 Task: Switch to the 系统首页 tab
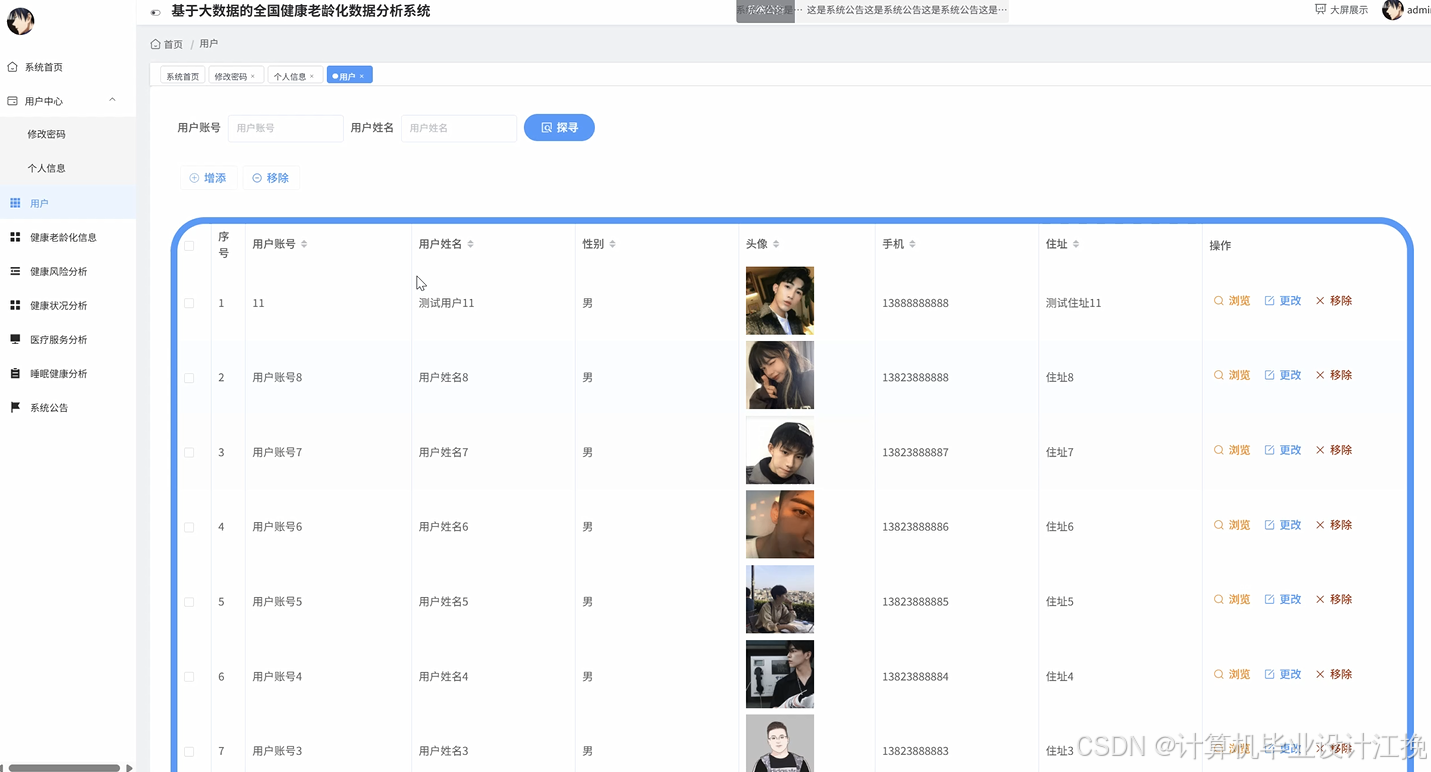point(182,76)
